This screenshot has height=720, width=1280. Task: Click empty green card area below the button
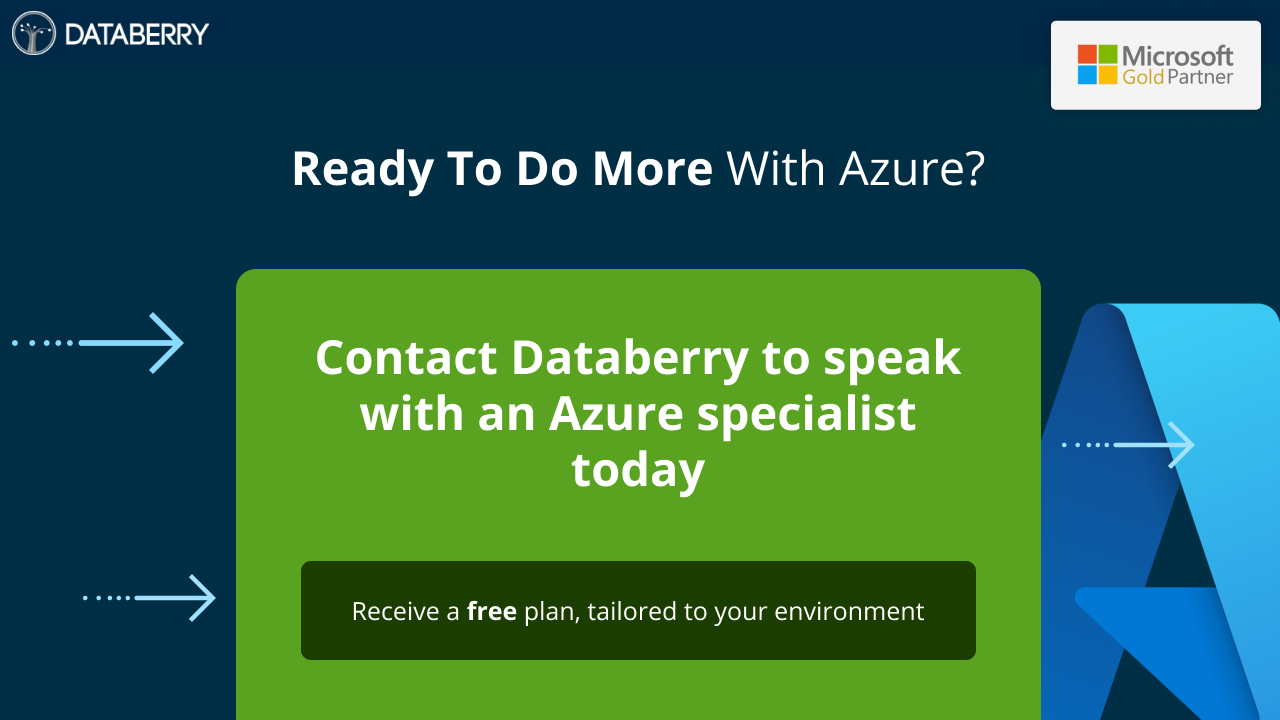coord(638,690)
